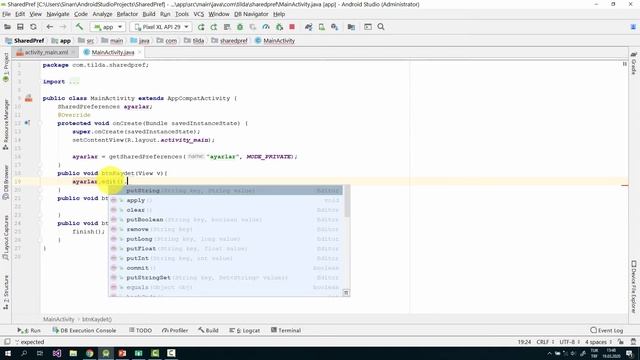Click the java breadcrumb folder
Image resolution: width=640 pixels, height=360 pixels.
coord(140,40)
